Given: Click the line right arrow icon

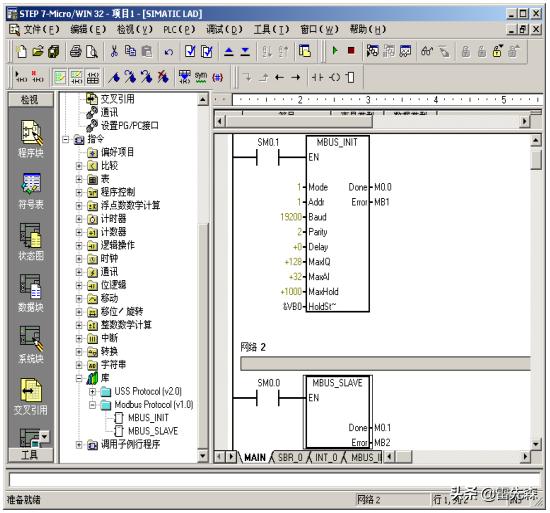Looking at the screenshot, I should pos(296,77).
